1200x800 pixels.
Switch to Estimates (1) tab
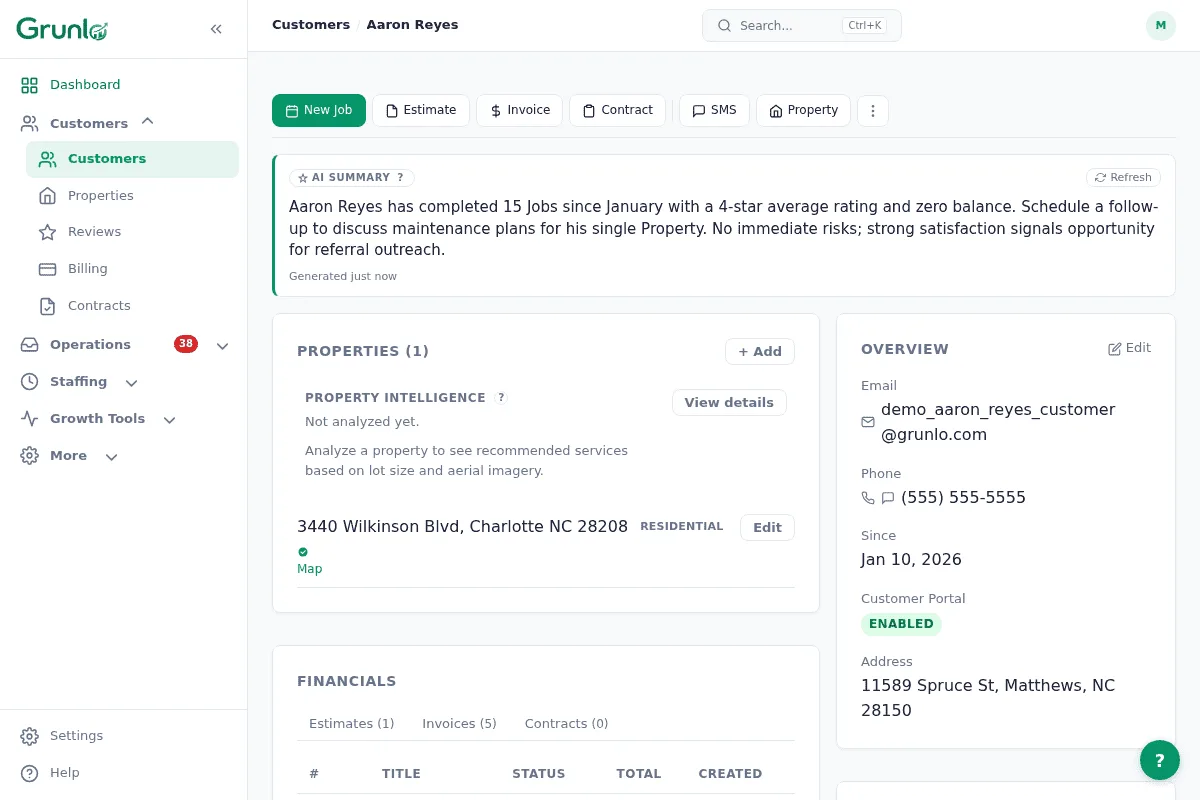[x=351, y=723]
